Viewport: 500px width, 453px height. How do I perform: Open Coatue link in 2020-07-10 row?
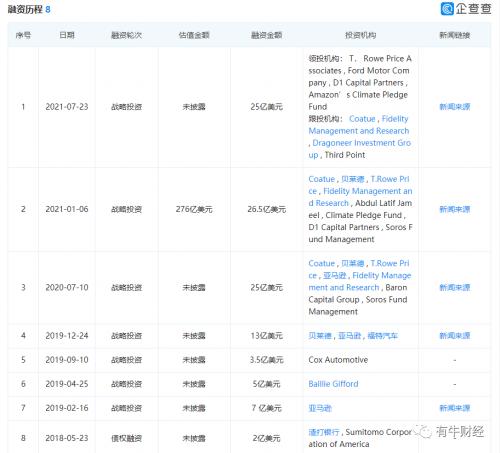(x=321, y=263)
